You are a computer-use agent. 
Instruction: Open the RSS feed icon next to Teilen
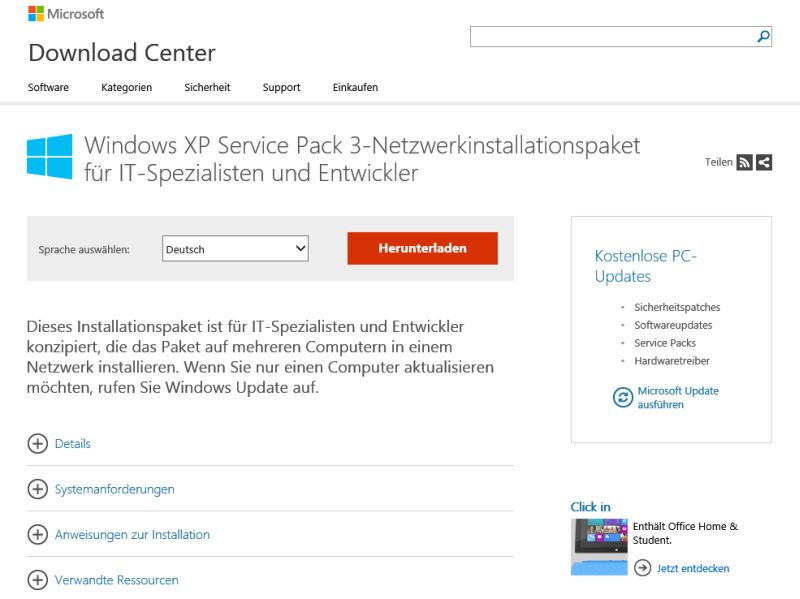pyautogui.click(x=744, y=162)
